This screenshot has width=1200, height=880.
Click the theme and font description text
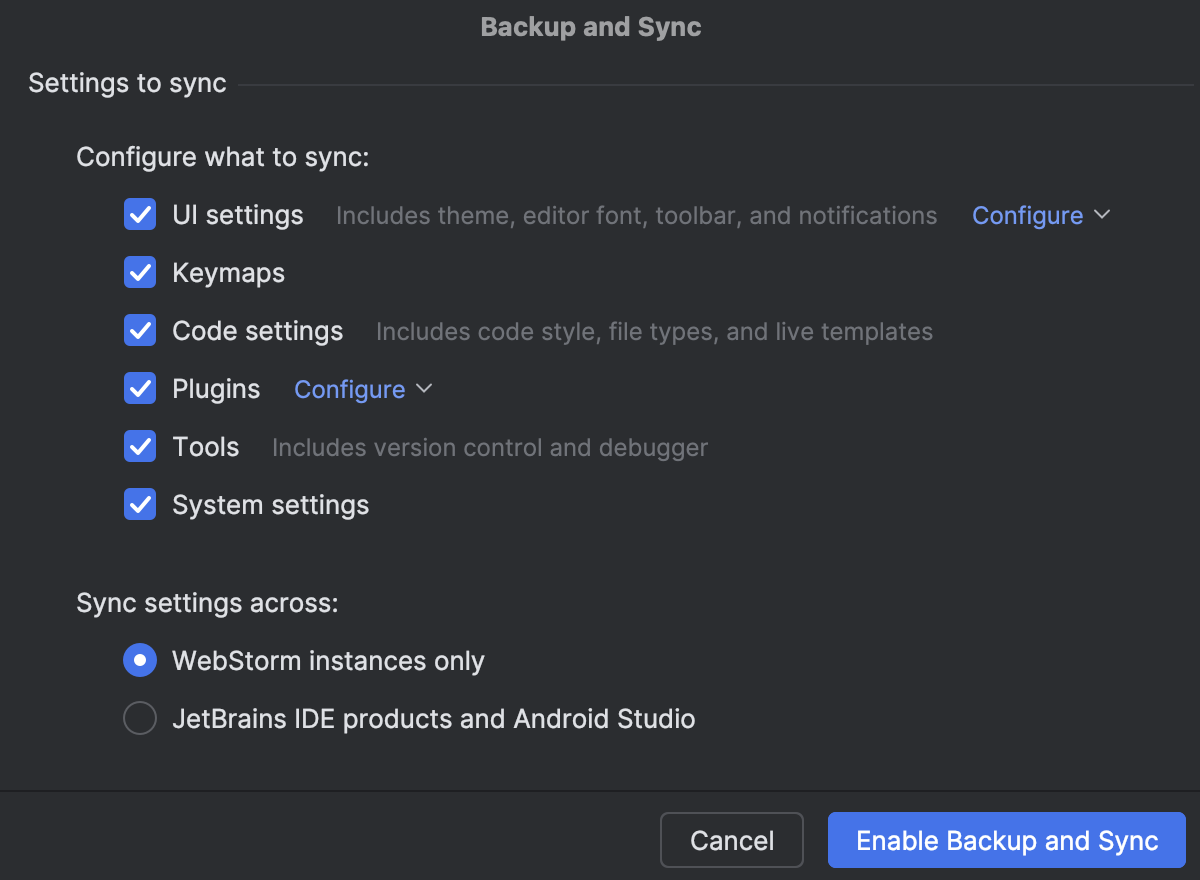pos(636,215)
